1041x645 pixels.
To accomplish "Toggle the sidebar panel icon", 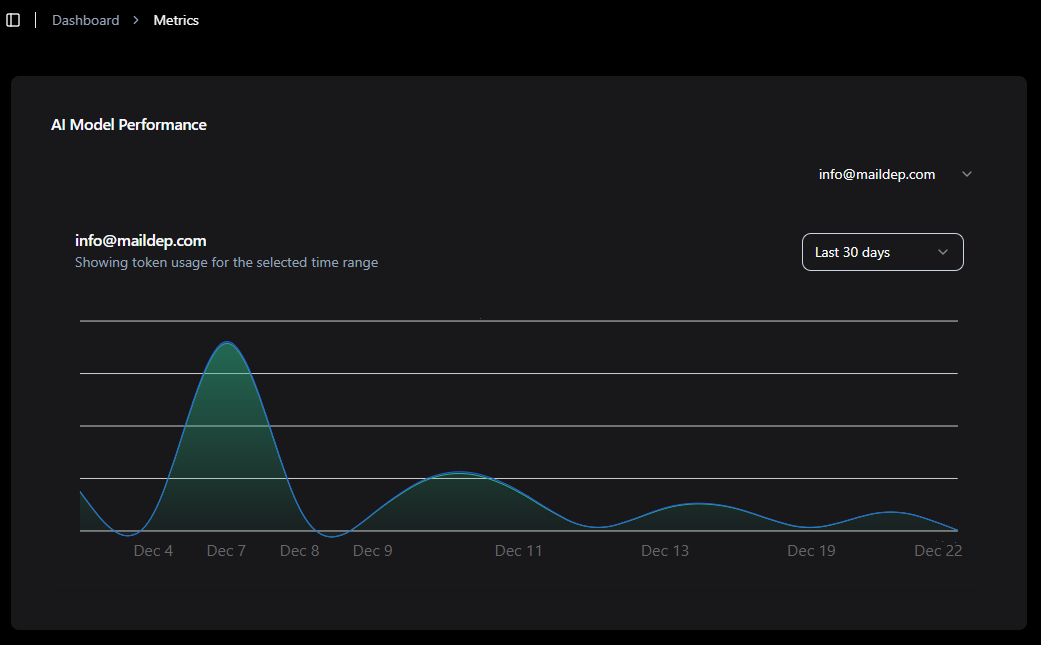I will pyautogui.click(x=13, y=21).
